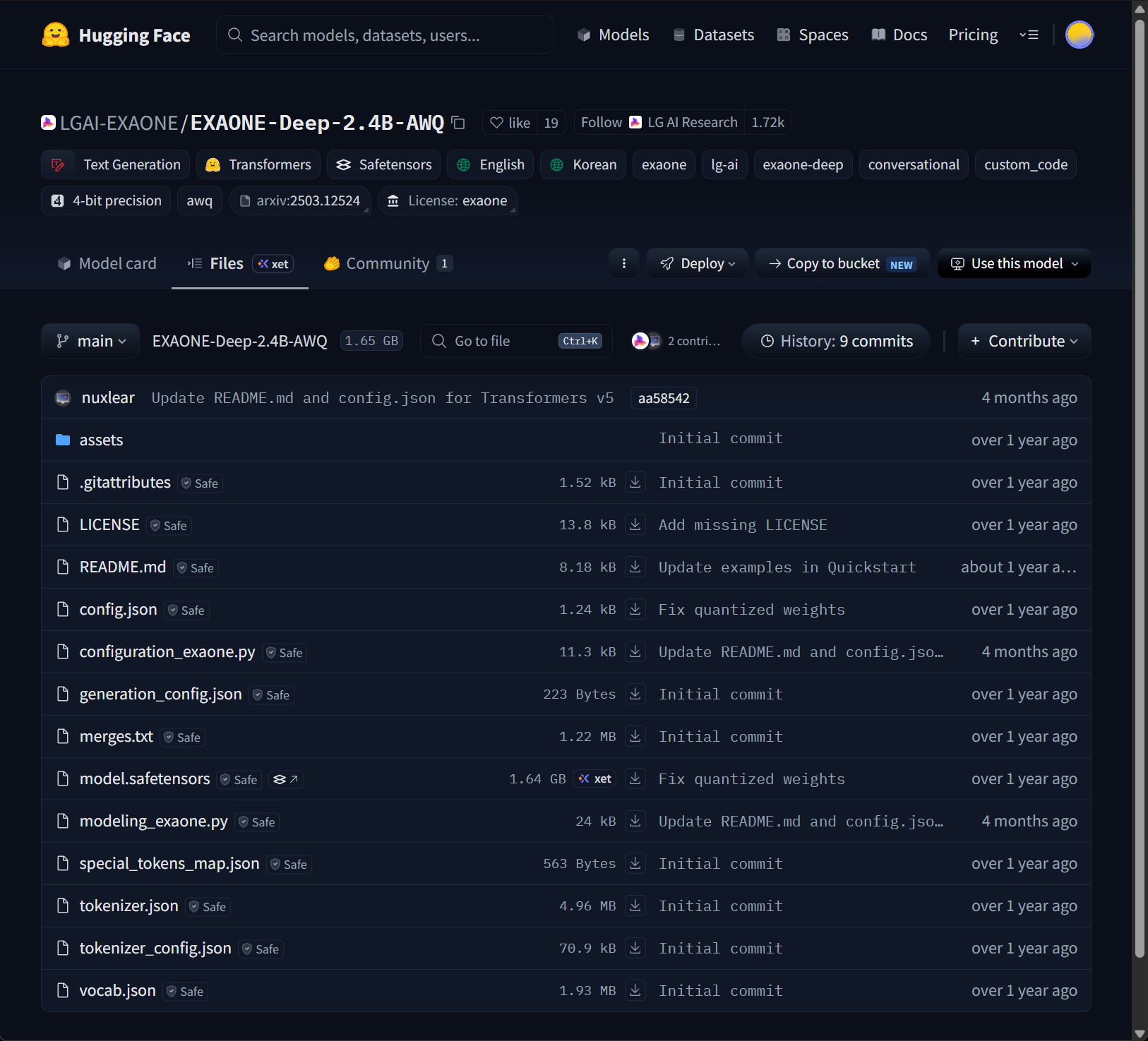Screen dimensions: 1148x1041
Task: Click the contributors avatars
Action: pyautogui.click(x=646, y=341)
